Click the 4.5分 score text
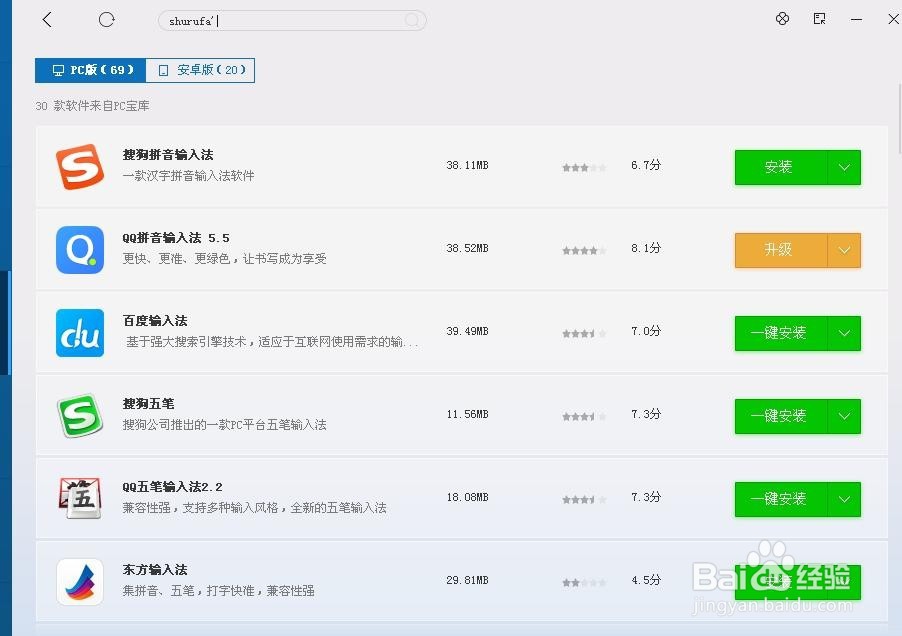 [646, 580]
